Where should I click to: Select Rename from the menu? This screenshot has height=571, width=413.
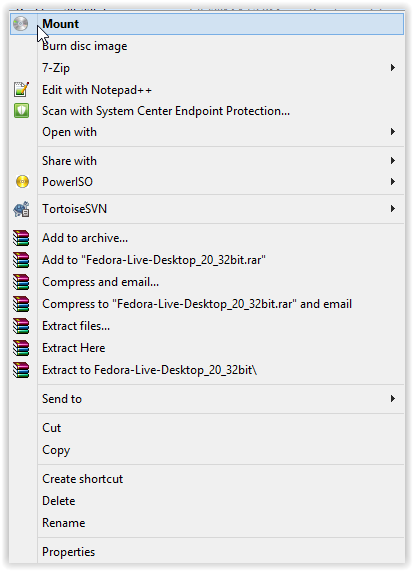point(207,523)
